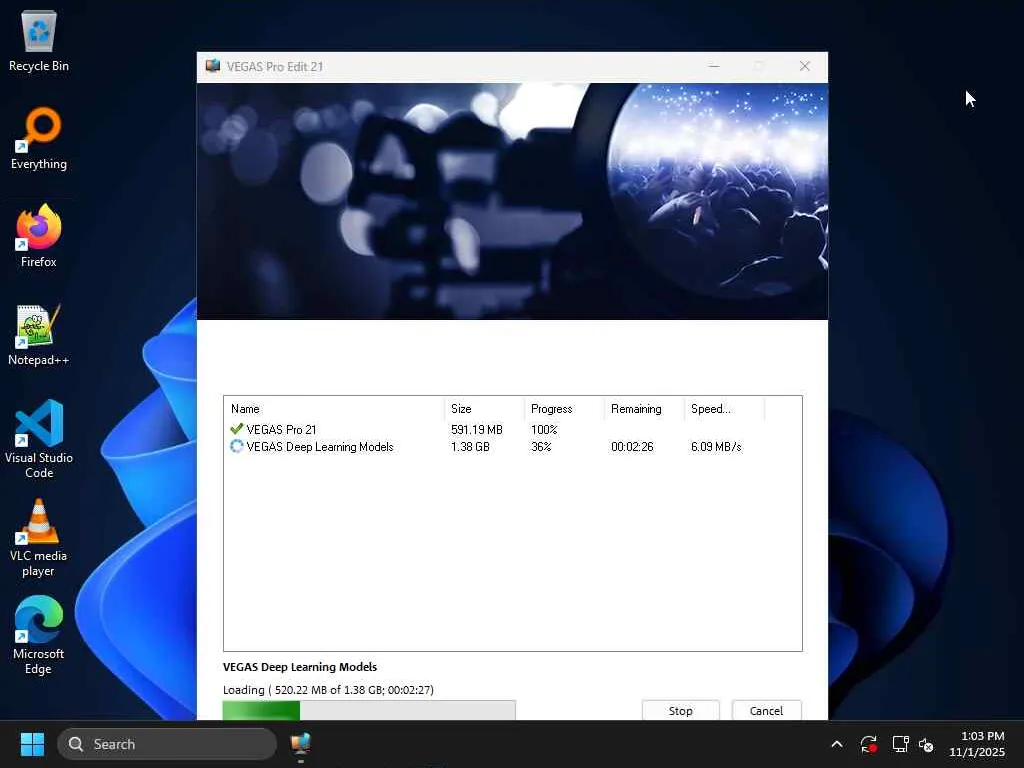The width and height of the screenshot is (1024, 768).
Task: Cancel the VEGAS installation
Action: [766, 711]
